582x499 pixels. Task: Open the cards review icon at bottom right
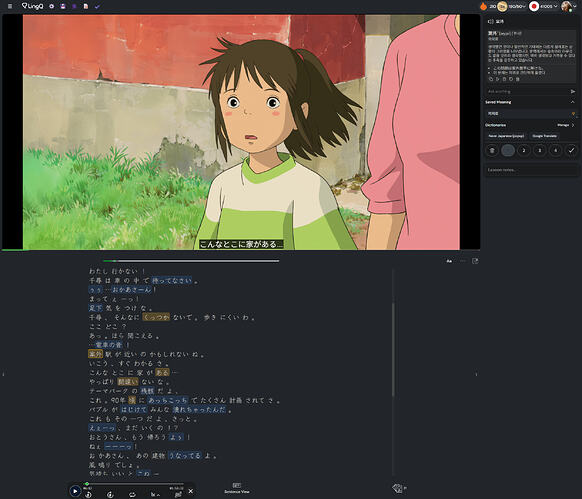coord(398,488)
